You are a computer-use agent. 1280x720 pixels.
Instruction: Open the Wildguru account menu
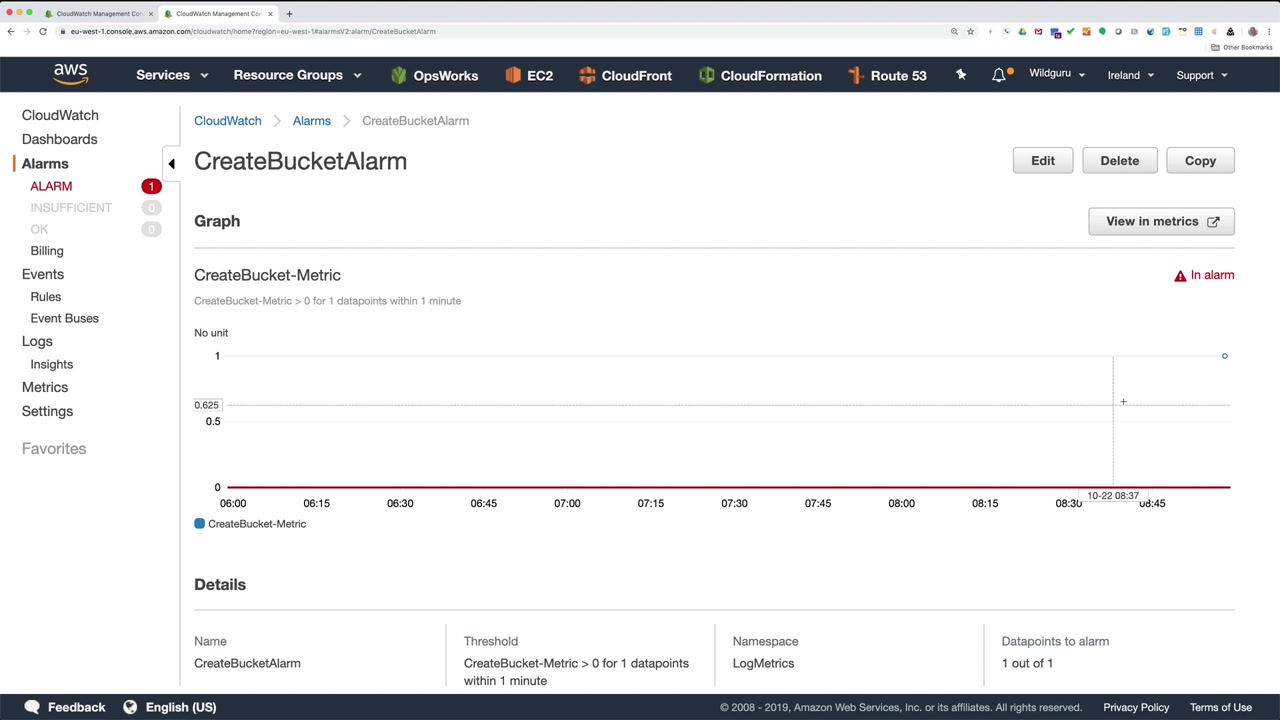click(x=1057, y=74)
